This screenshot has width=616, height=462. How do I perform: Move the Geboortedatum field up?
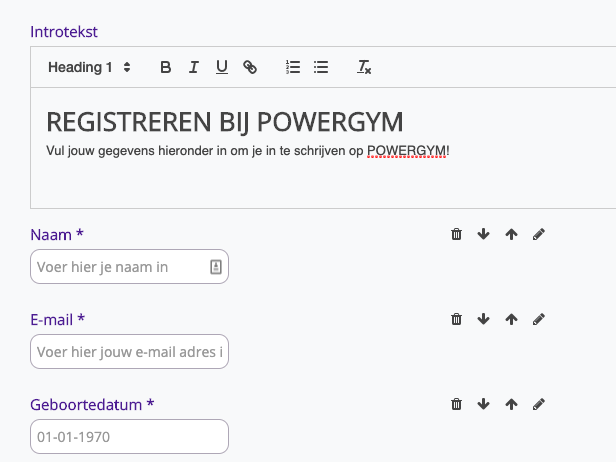pyautogui.click(x=511, y=404)
